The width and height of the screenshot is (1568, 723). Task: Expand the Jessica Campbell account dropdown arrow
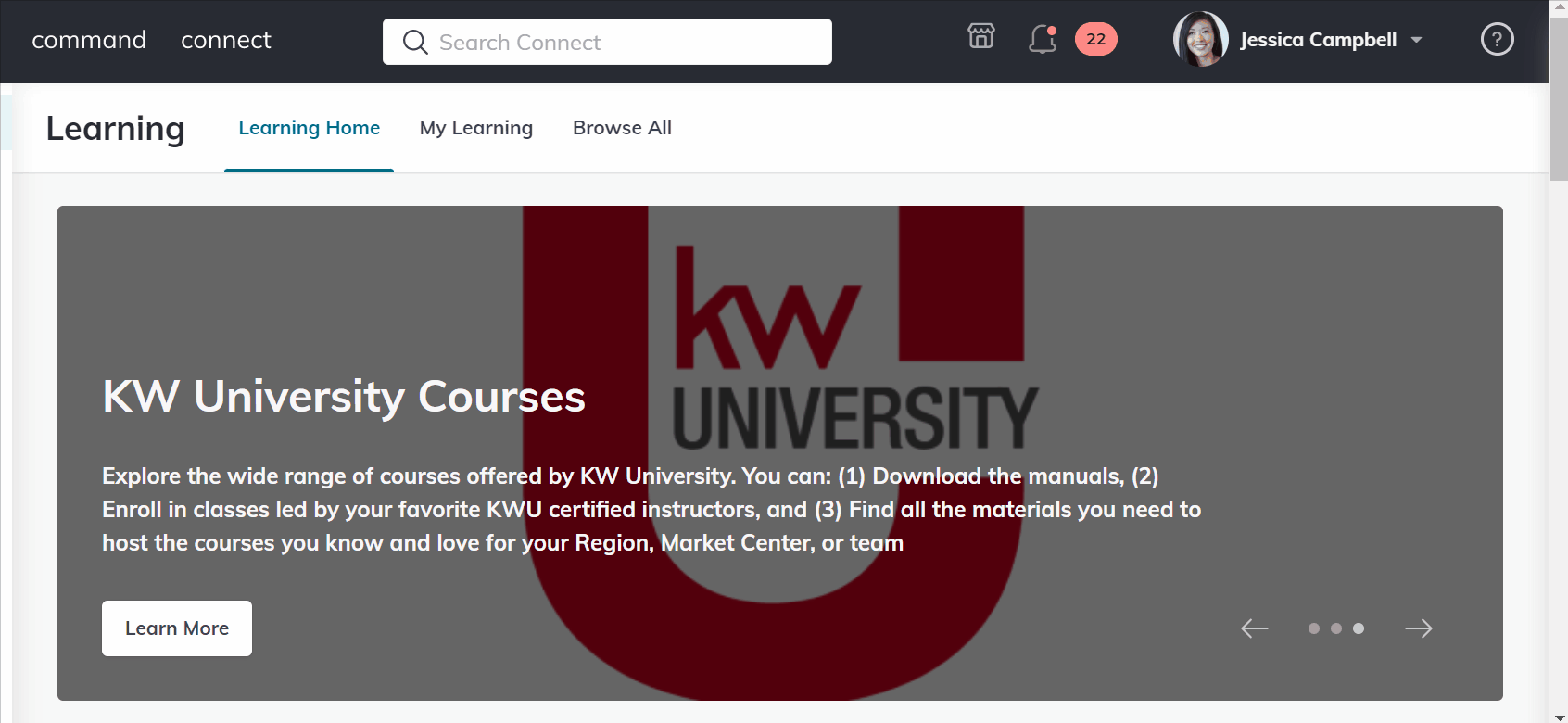pyautogui.click(x=1416, y=40)
